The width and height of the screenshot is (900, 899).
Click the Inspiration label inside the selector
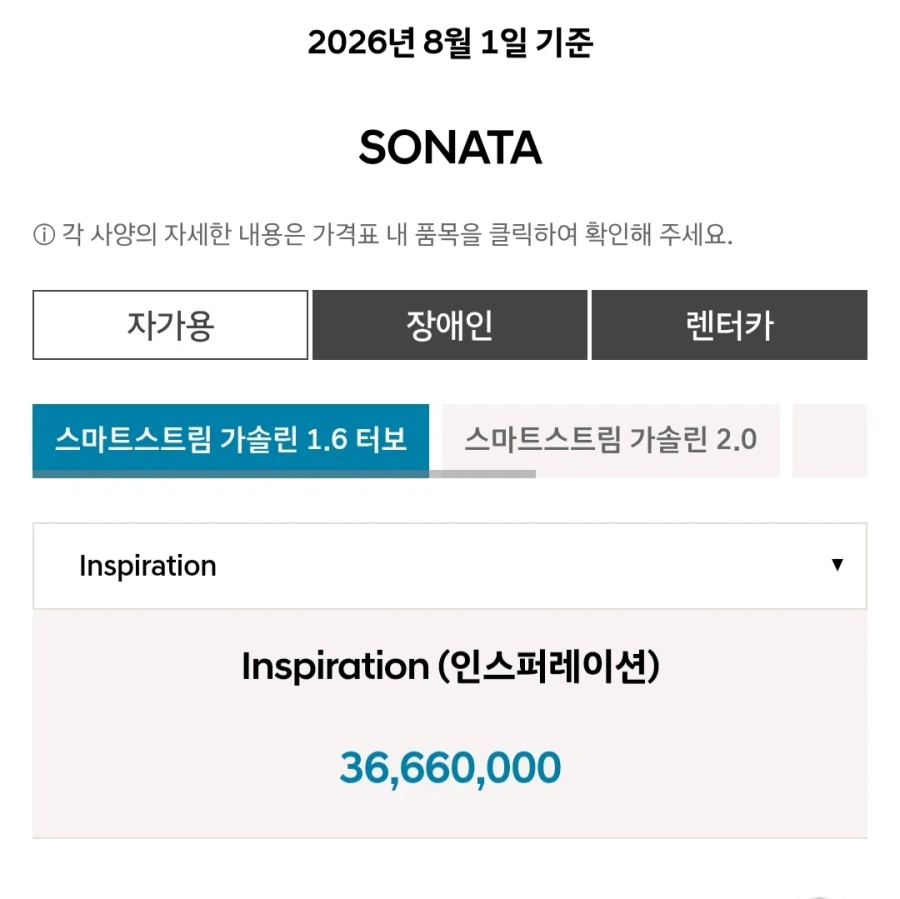click(x=148, y=566)
